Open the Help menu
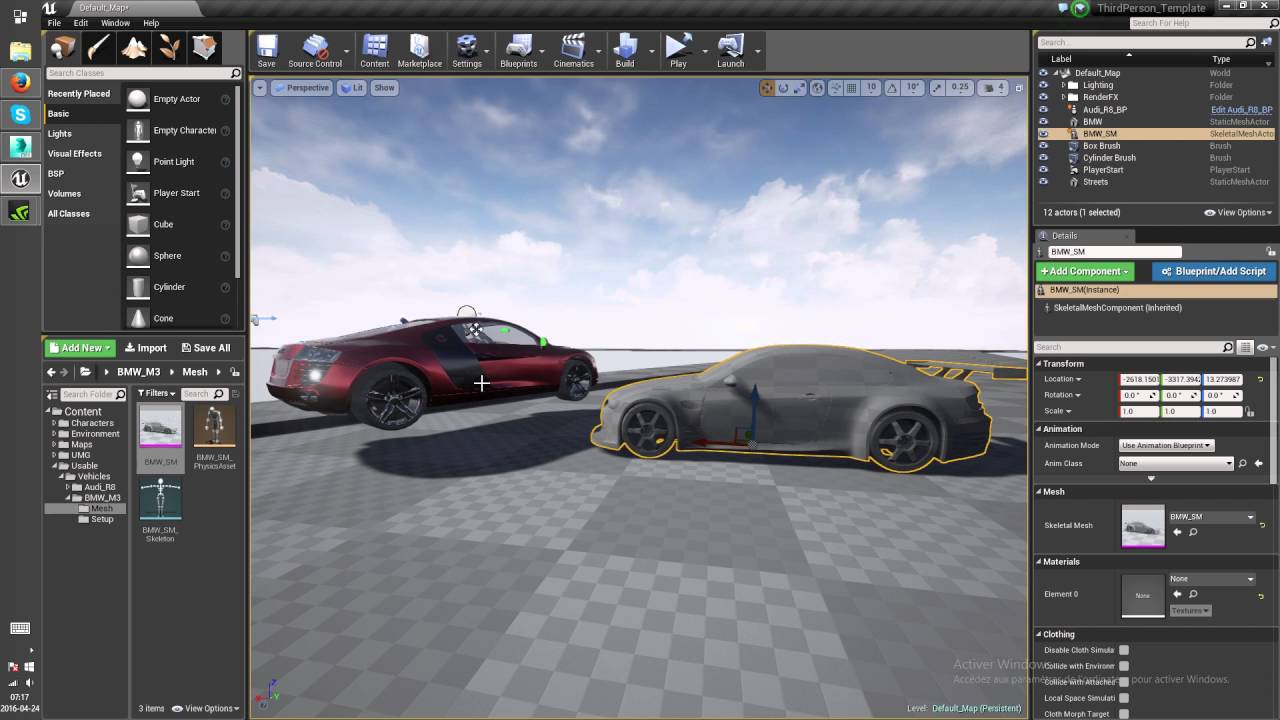The width and height of the screenshot is (1280, 720). pos(151,23)
